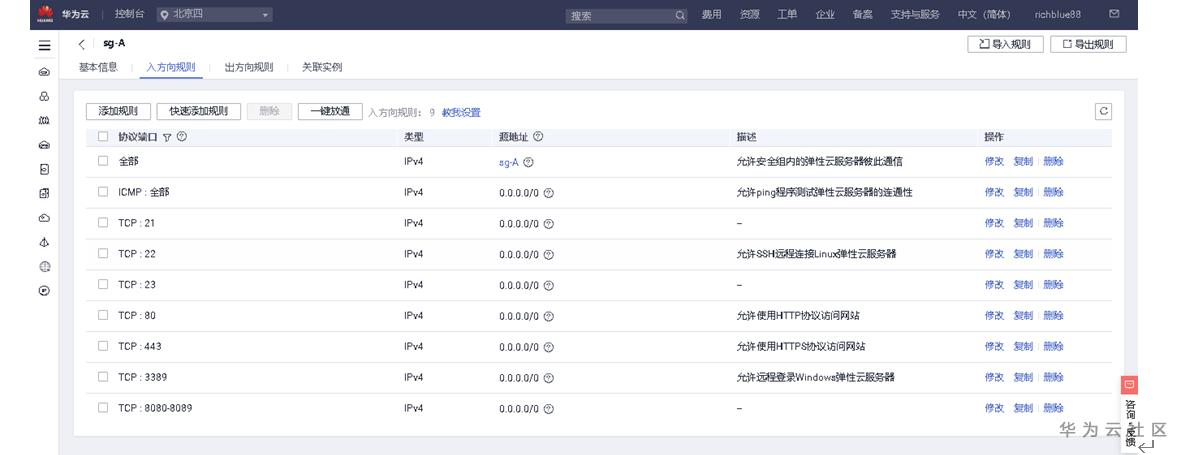1180x455 pixels.
Task: Click the help icon beside 0.0.0.0/0 in the TCP : 21 row
Action: click(549, 223)
